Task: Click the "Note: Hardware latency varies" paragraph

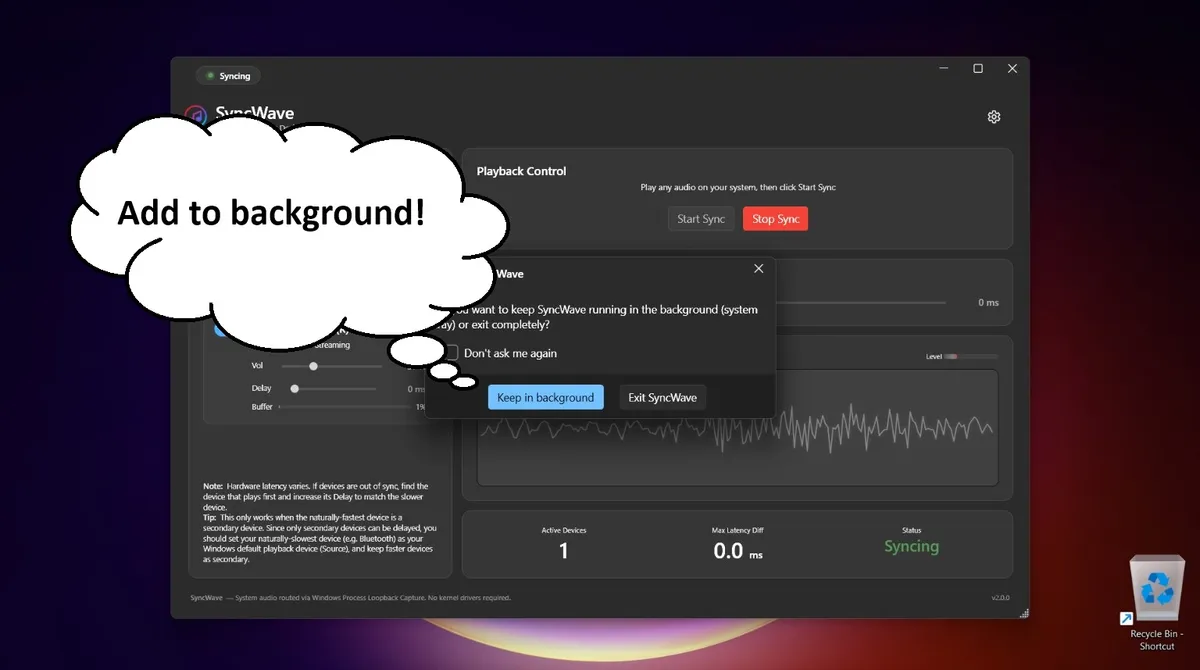Action: coord(315,496)
